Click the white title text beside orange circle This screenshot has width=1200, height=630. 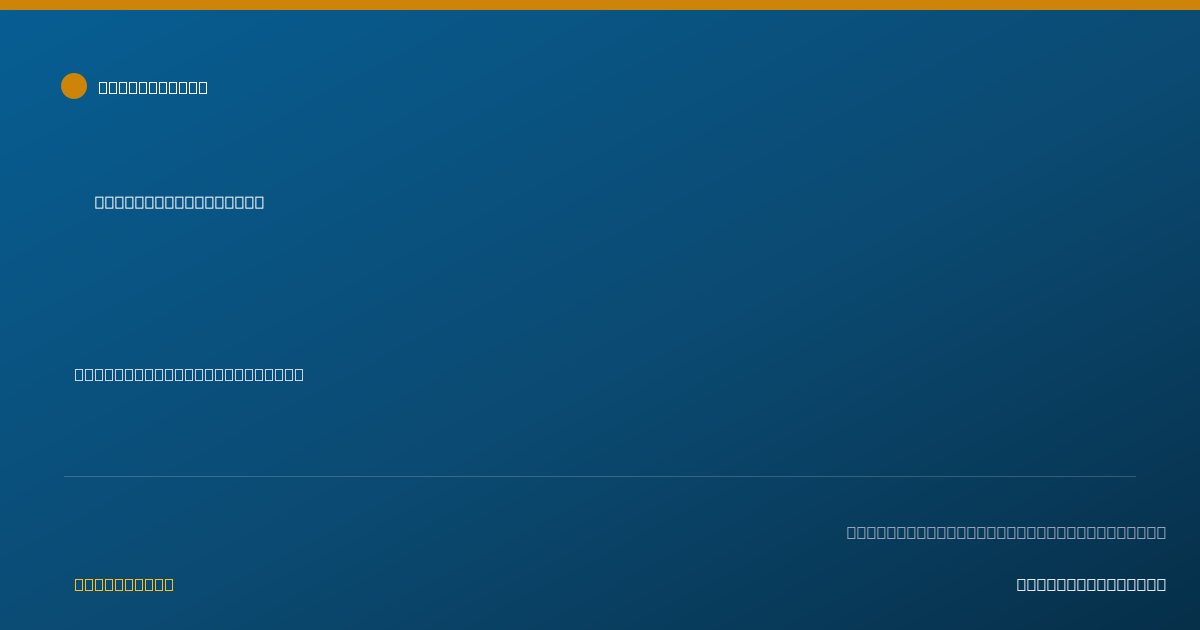tap(153, 87)
